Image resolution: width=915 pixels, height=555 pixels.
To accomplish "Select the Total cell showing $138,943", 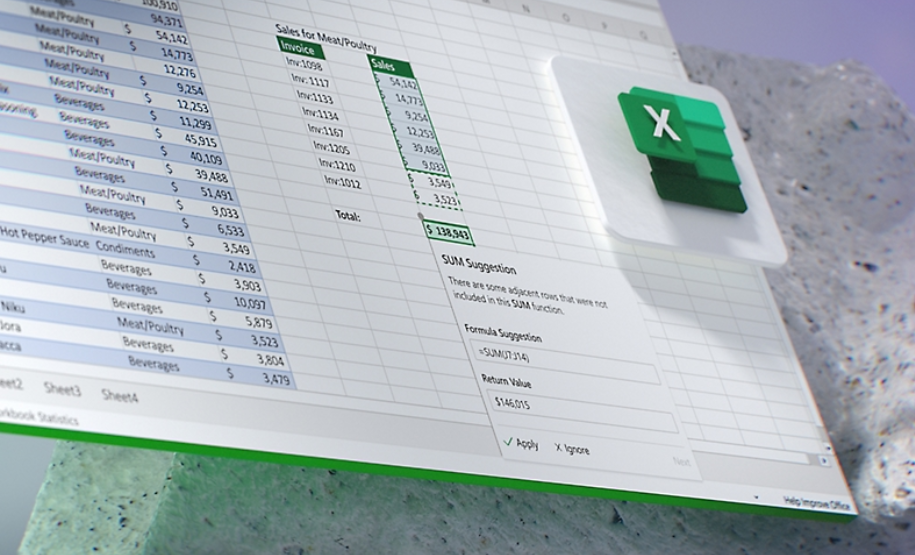I will point(448,233).
